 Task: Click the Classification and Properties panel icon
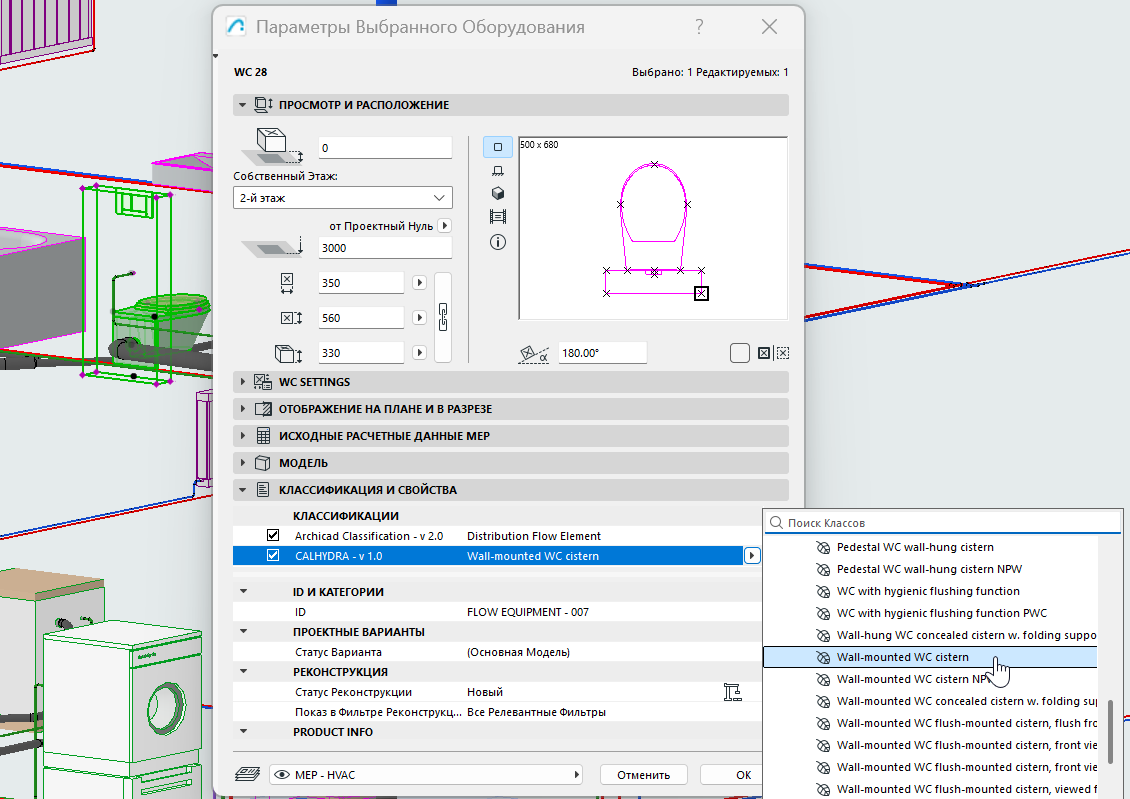tap(263, 490)
